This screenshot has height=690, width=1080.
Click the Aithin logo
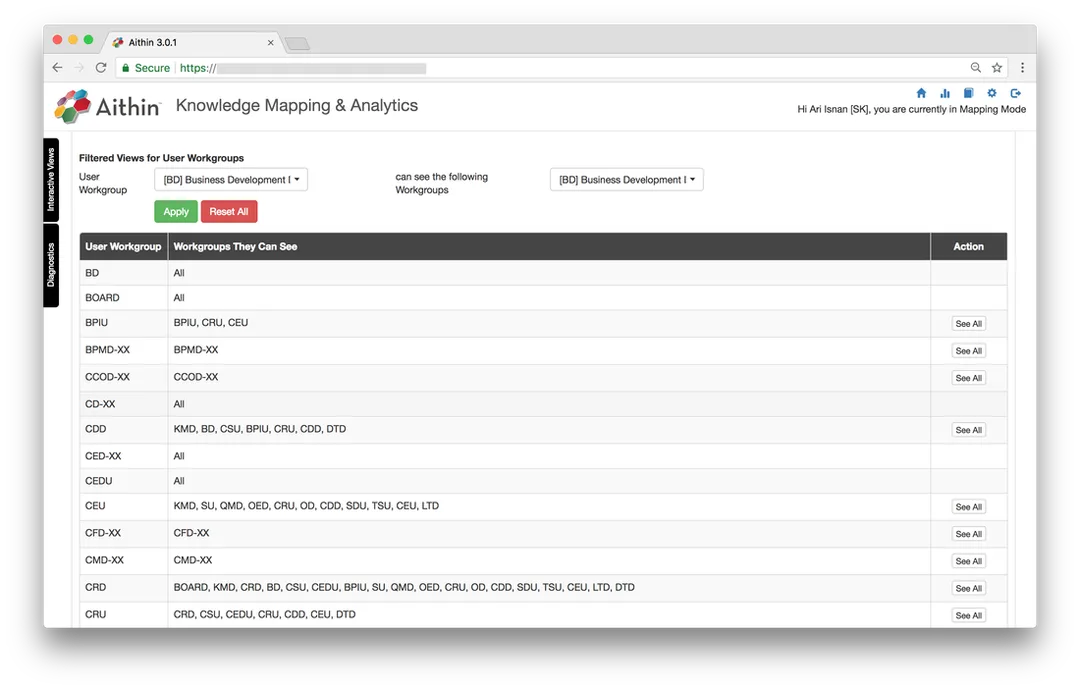point(107,106)
